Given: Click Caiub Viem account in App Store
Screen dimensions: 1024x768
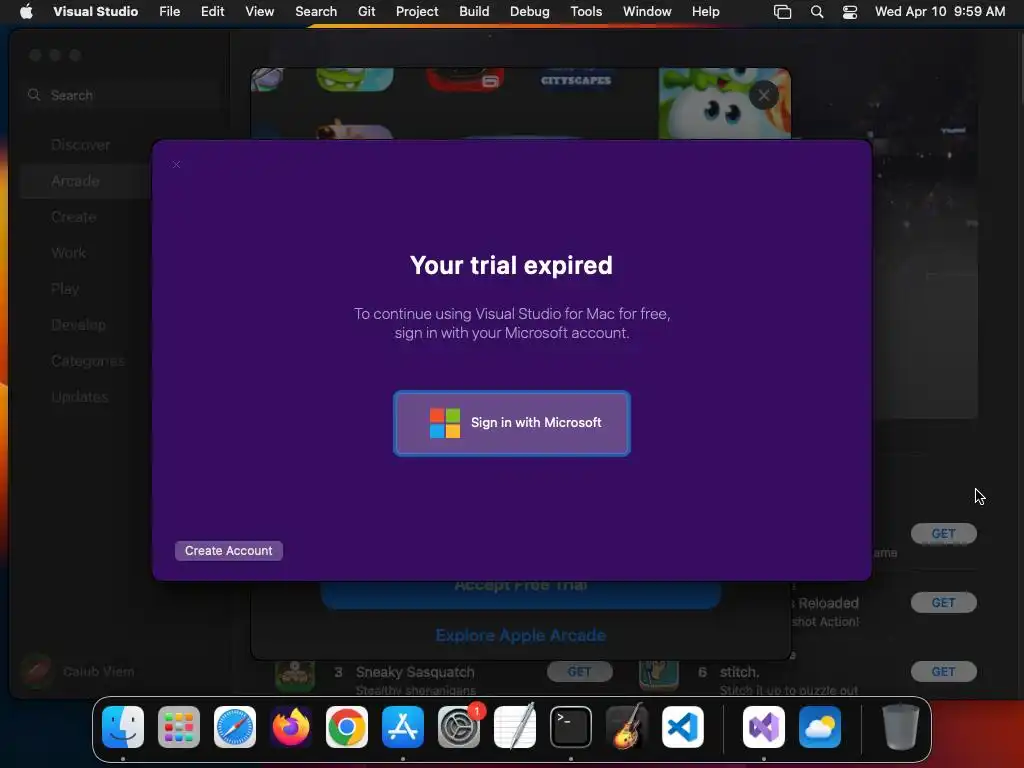Looking at the screenshot, I should tap(78, 671).
